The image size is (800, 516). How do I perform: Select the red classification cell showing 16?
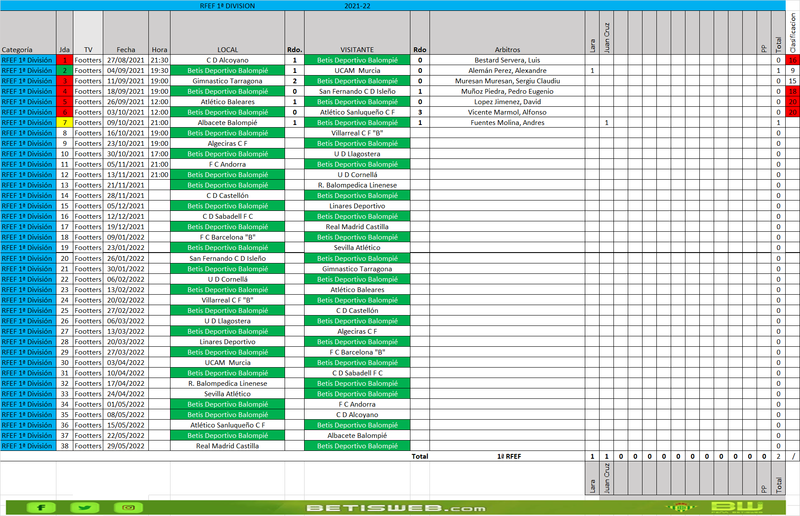(x=793, y=60)
